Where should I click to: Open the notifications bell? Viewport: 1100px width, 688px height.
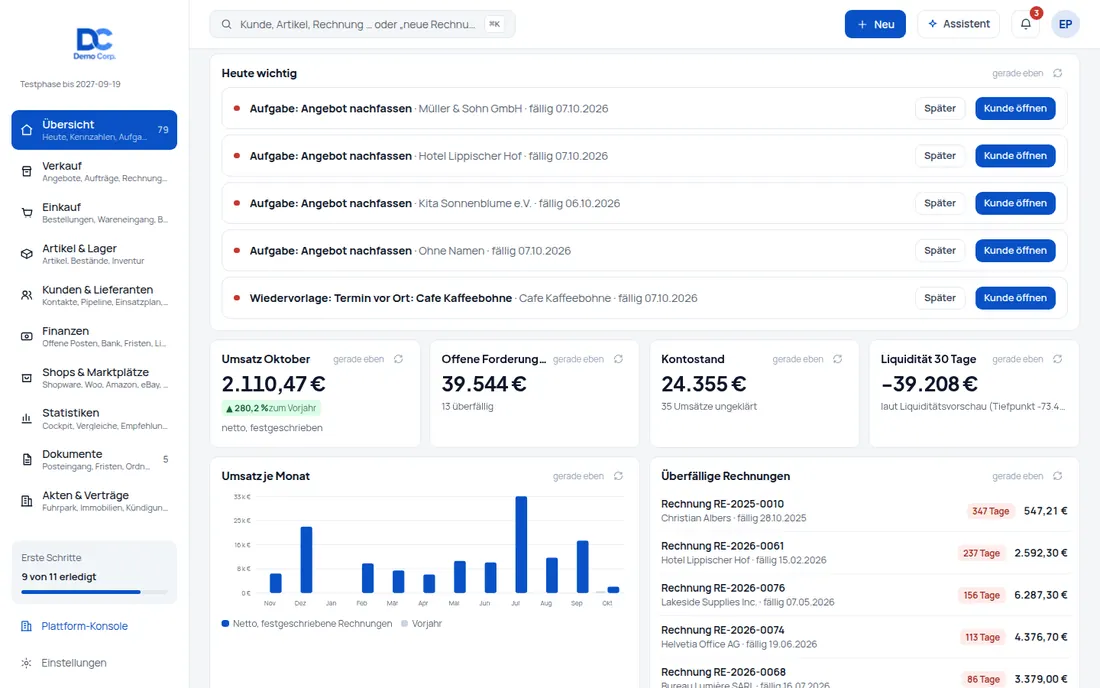coord(1026,24)
